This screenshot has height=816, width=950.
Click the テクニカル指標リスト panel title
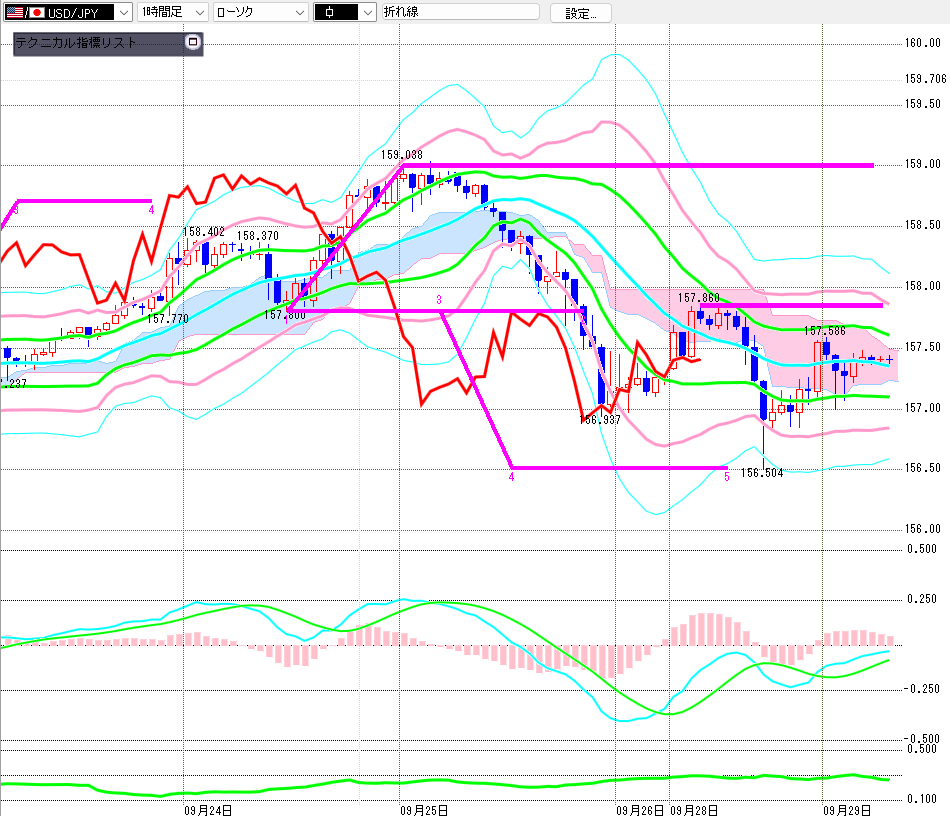point(76,42)
